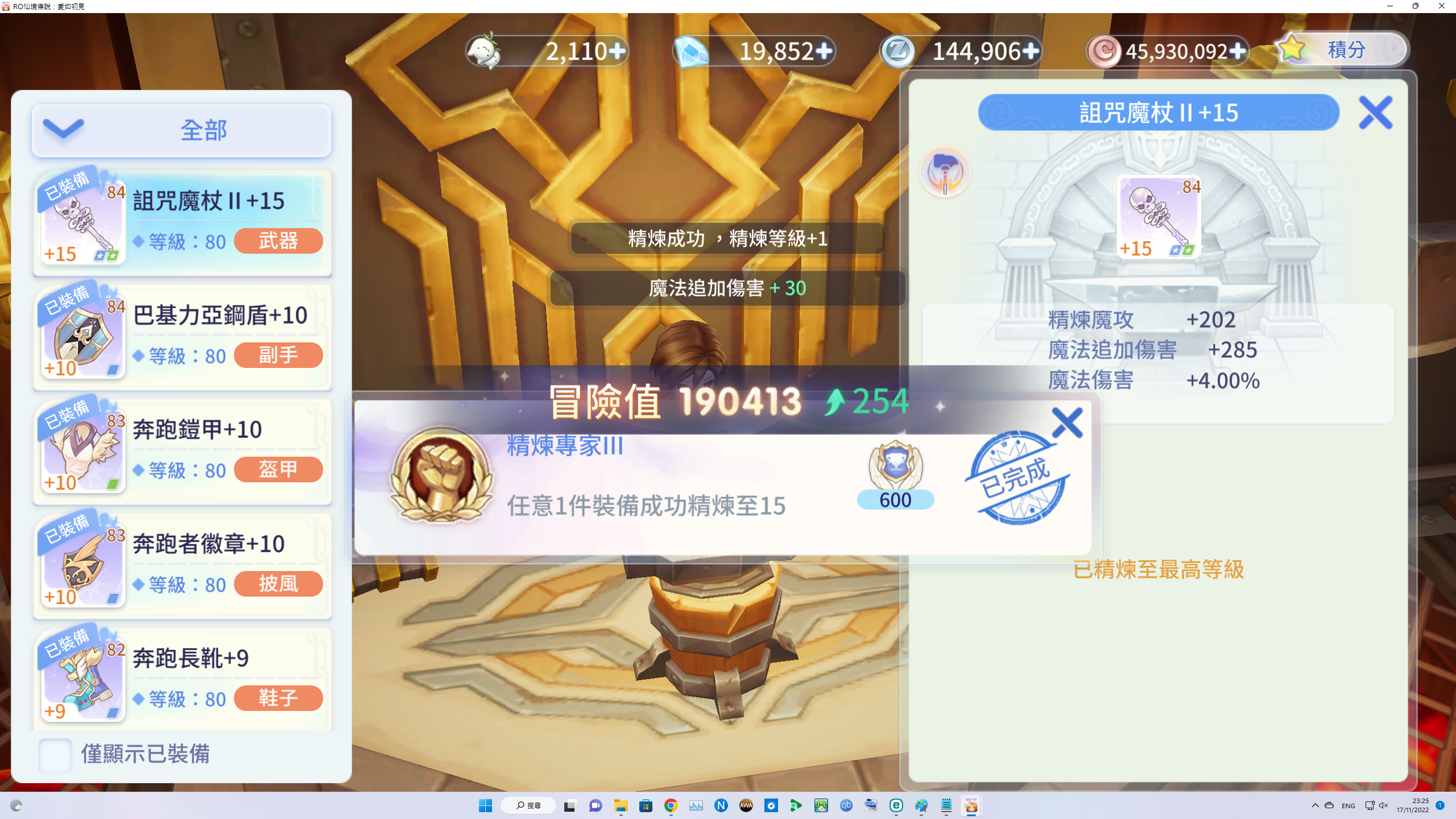The height and width of the screenshot is (819, 1456).
Task: Click the plus next to 19,852 diamonds
Action: click(x=825, y=51)
